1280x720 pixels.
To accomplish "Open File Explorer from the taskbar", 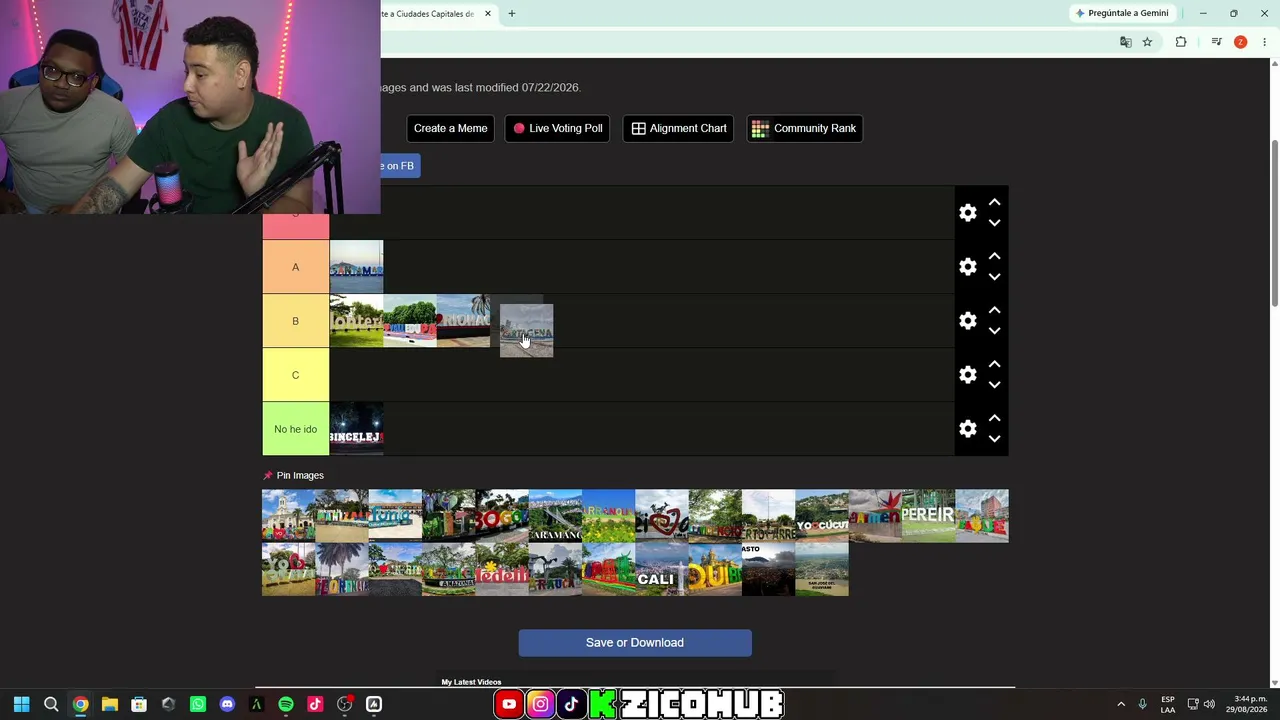I will [x=110, y=704].
